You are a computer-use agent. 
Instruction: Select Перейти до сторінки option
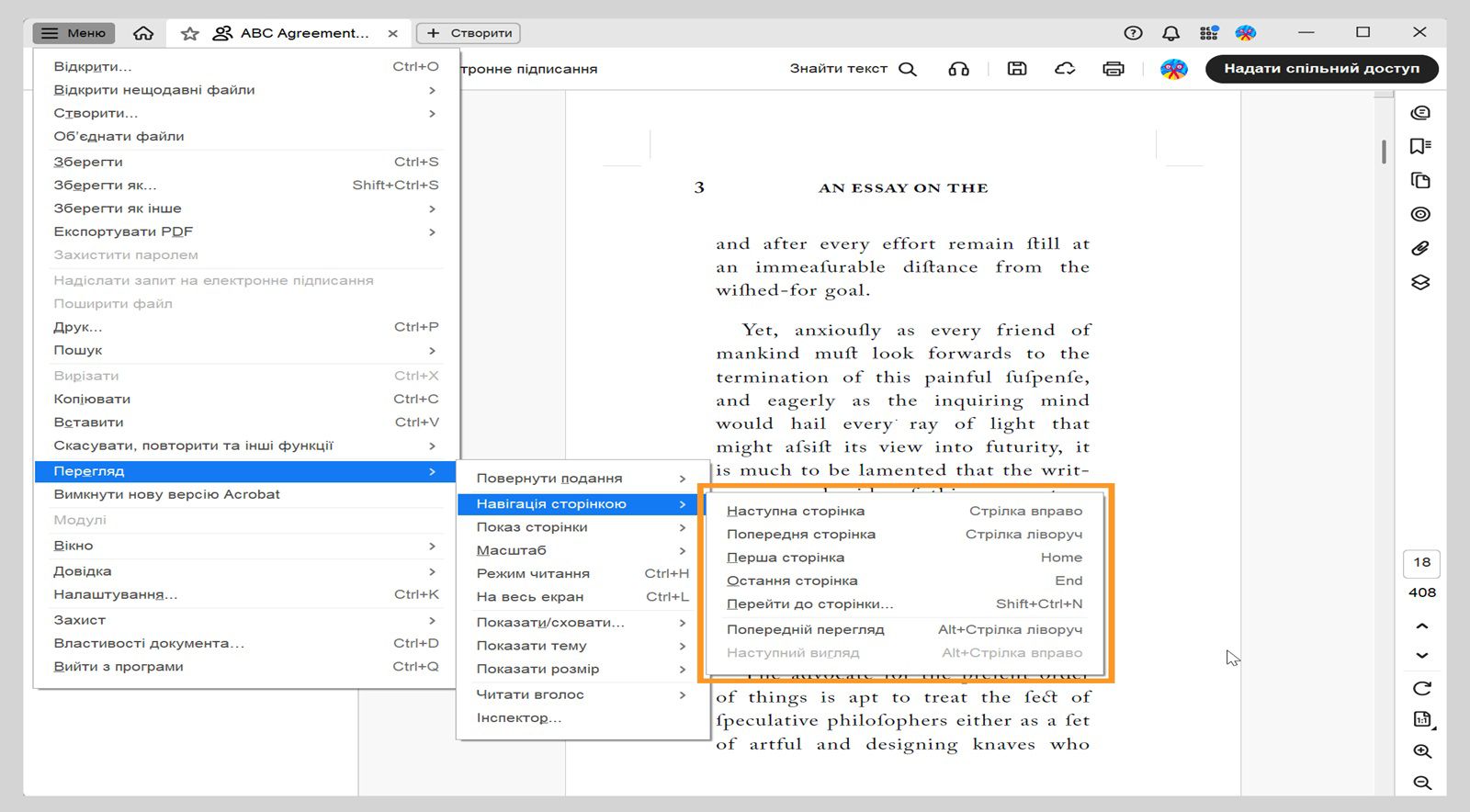click(905, 603)
